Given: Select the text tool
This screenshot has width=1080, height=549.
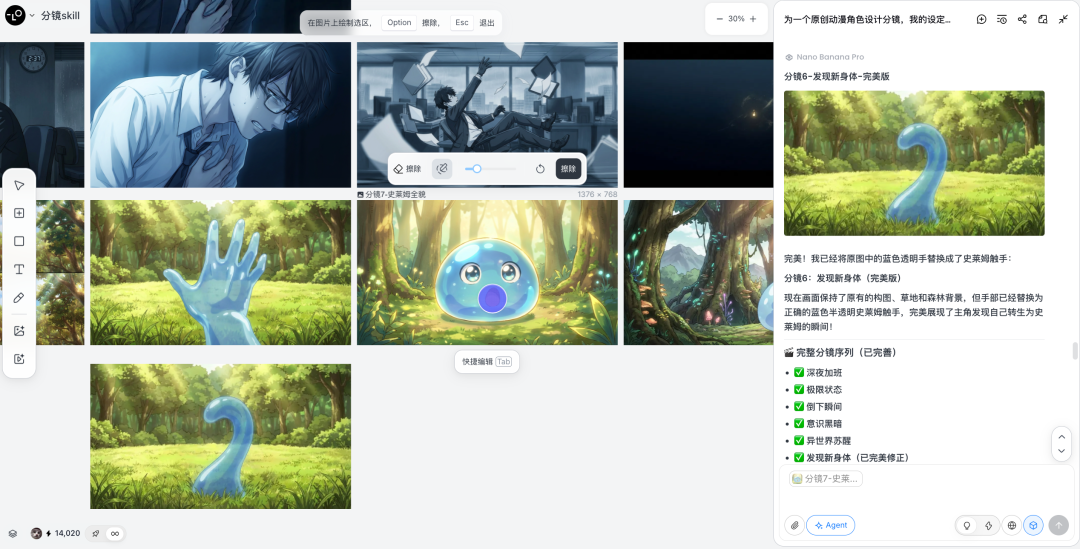Looking at the screenshot, I should coord(19,269).
